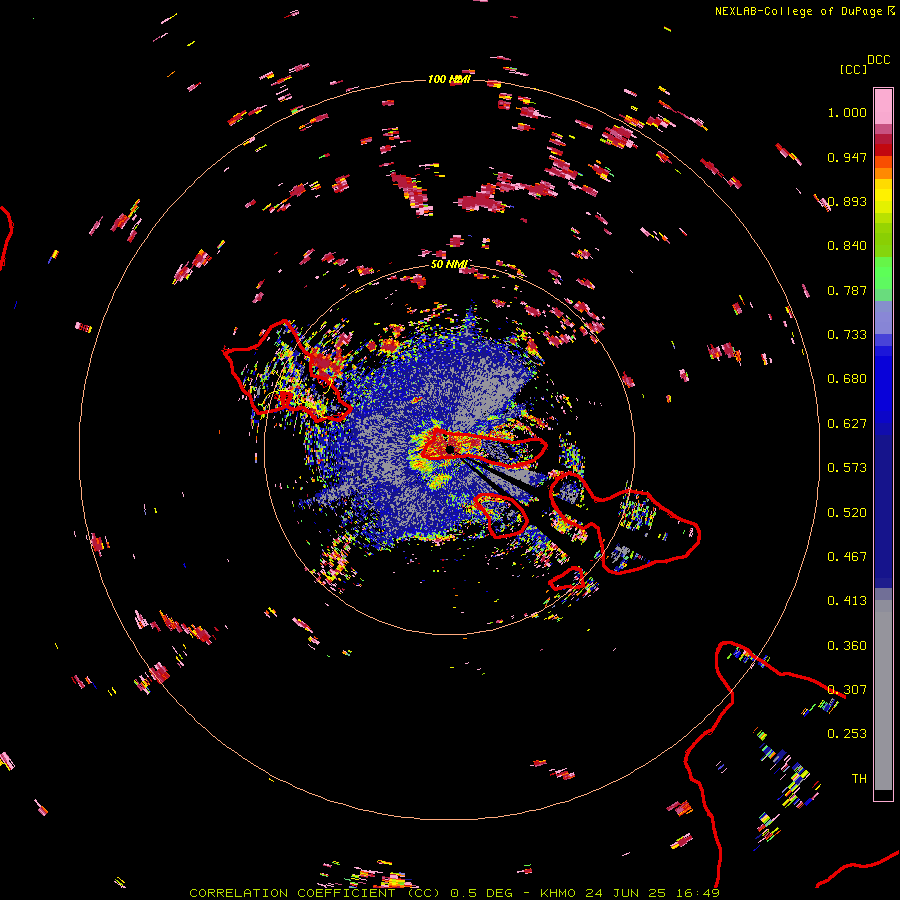900x900 pixels.
Task: Click the 0.413 legend value
Action: click(847, 601)
